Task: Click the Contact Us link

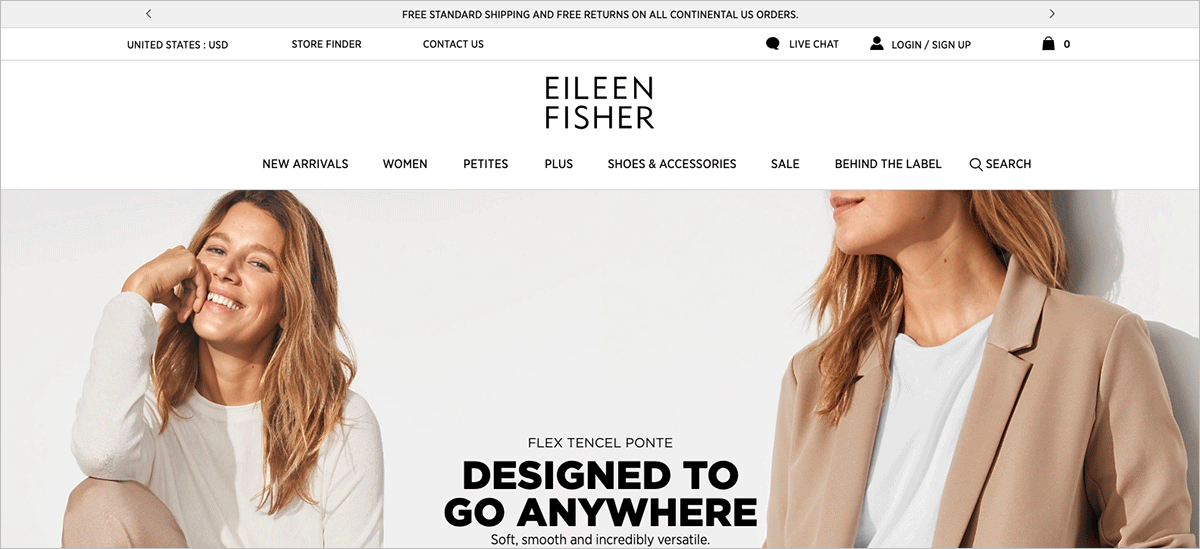Action: point(453,44)
